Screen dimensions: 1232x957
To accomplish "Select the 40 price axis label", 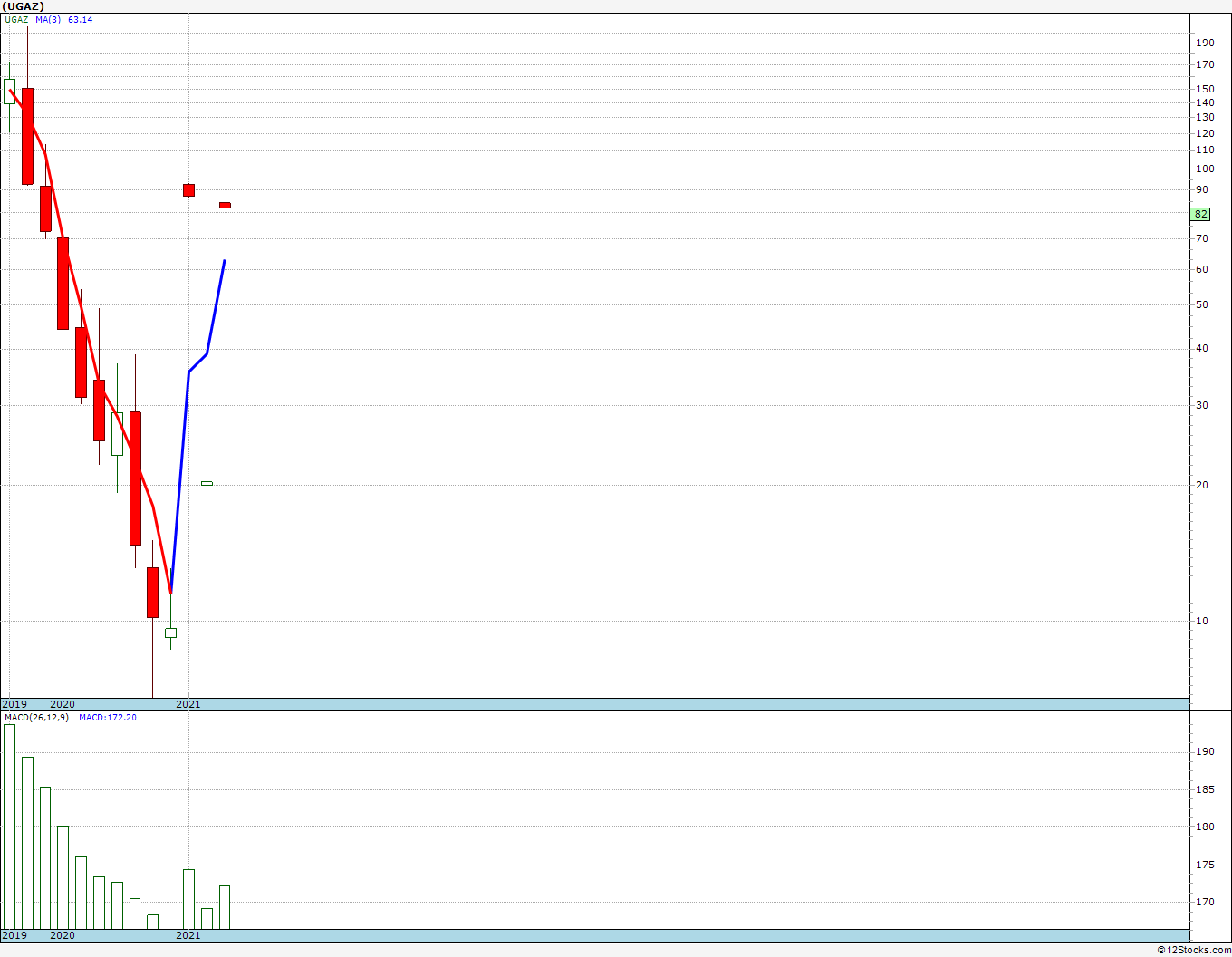I will [1202, 348].
